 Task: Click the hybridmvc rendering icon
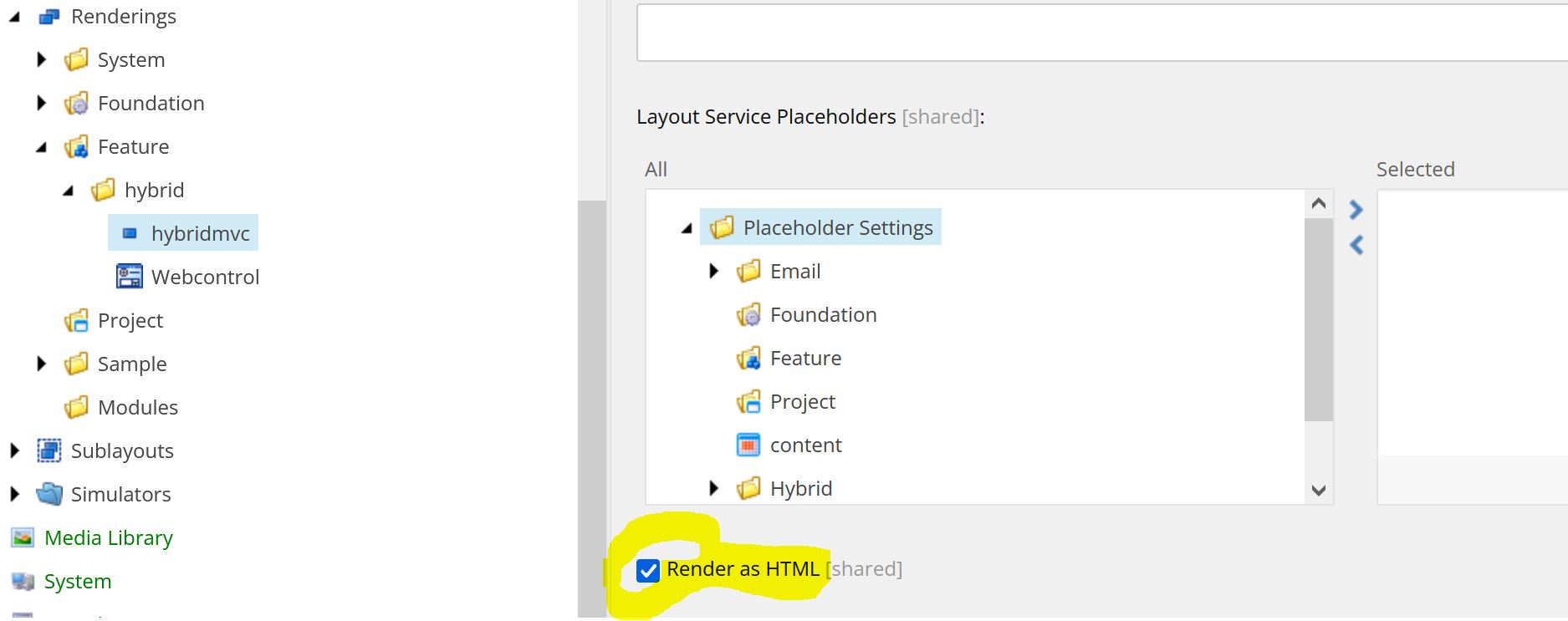click(x=130, y=234)
